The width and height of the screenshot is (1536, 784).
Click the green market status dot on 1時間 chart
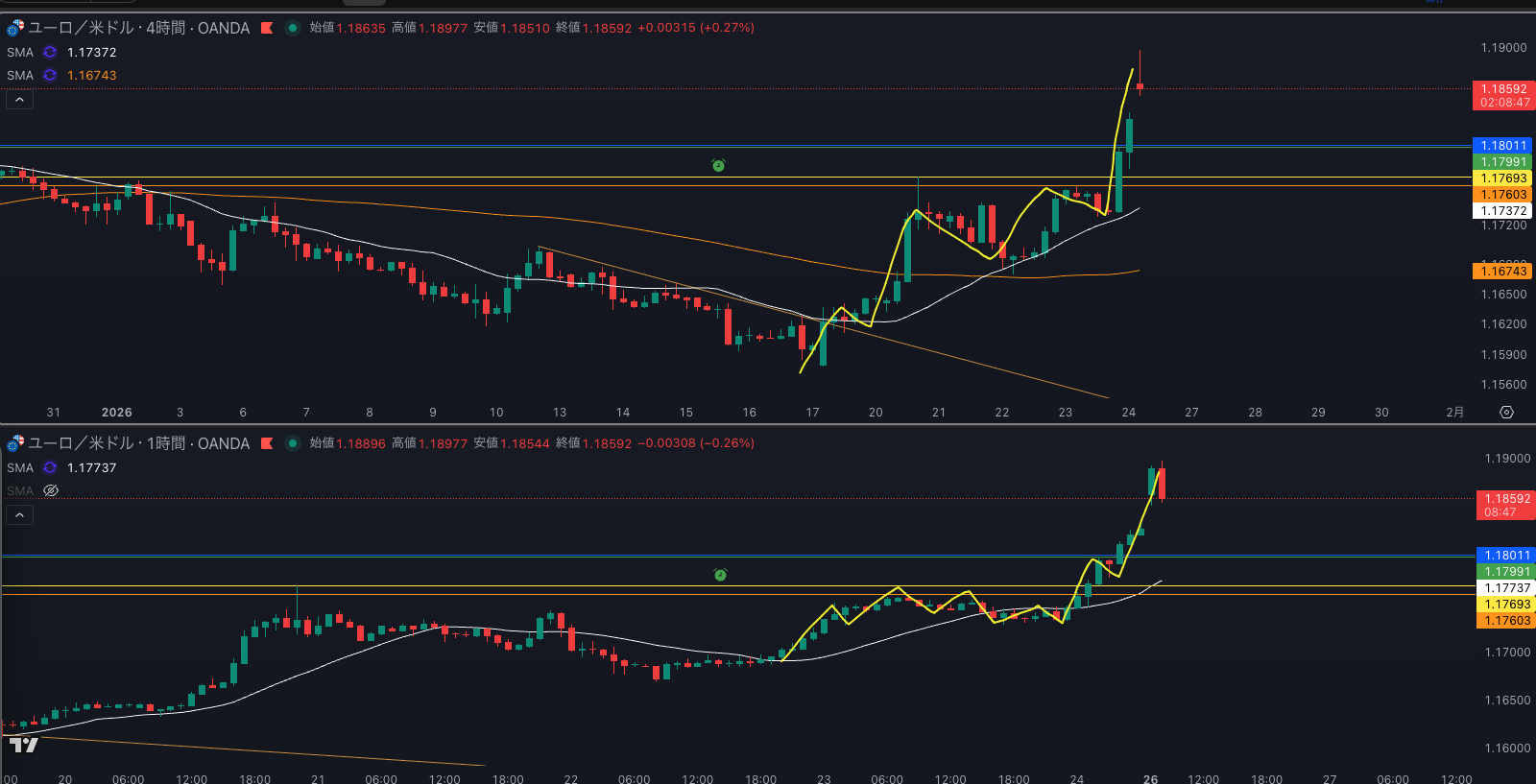pyautogui.click(x=293, y=443)
